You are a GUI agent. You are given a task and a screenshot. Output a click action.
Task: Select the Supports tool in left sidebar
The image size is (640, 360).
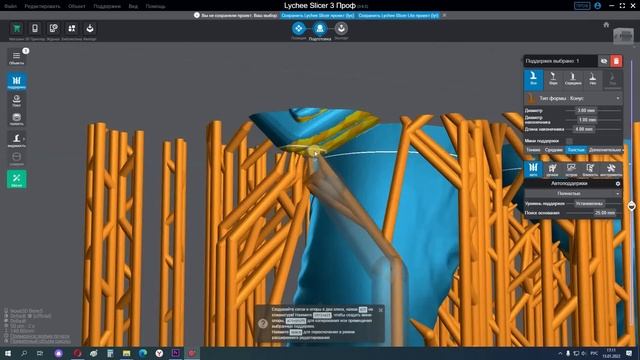point(16,81)
